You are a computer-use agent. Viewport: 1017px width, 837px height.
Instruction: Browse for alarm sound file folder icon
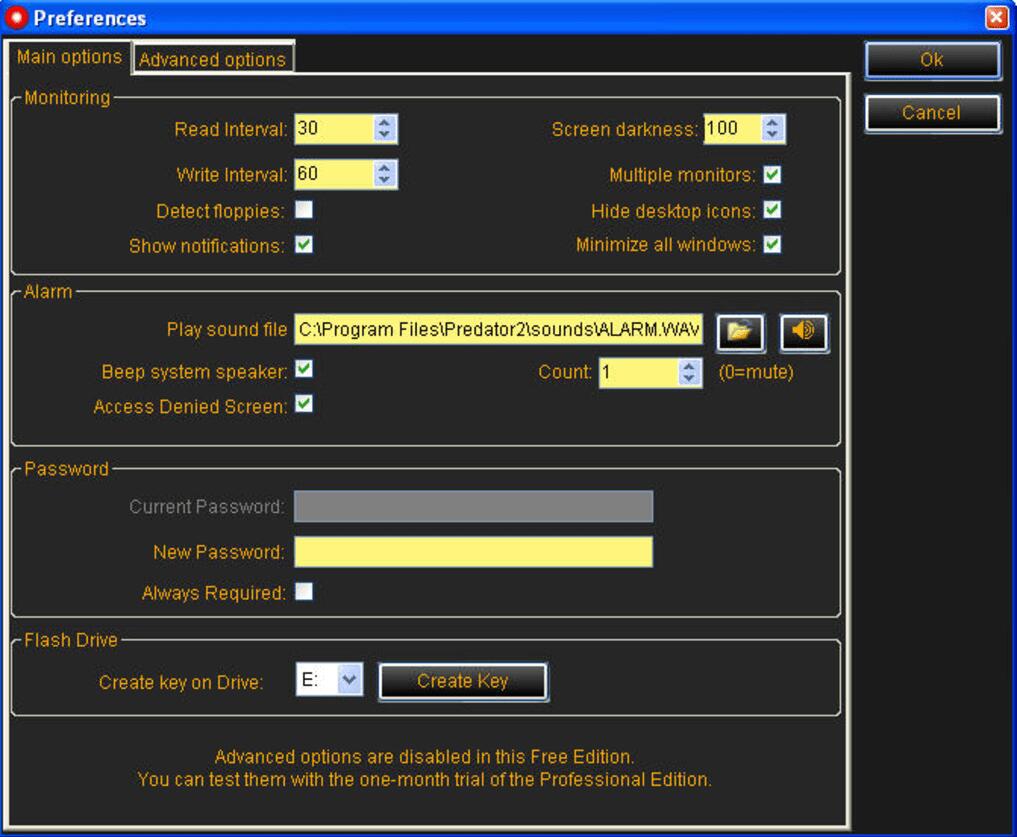pyautogui.click(x=740, y=333)
